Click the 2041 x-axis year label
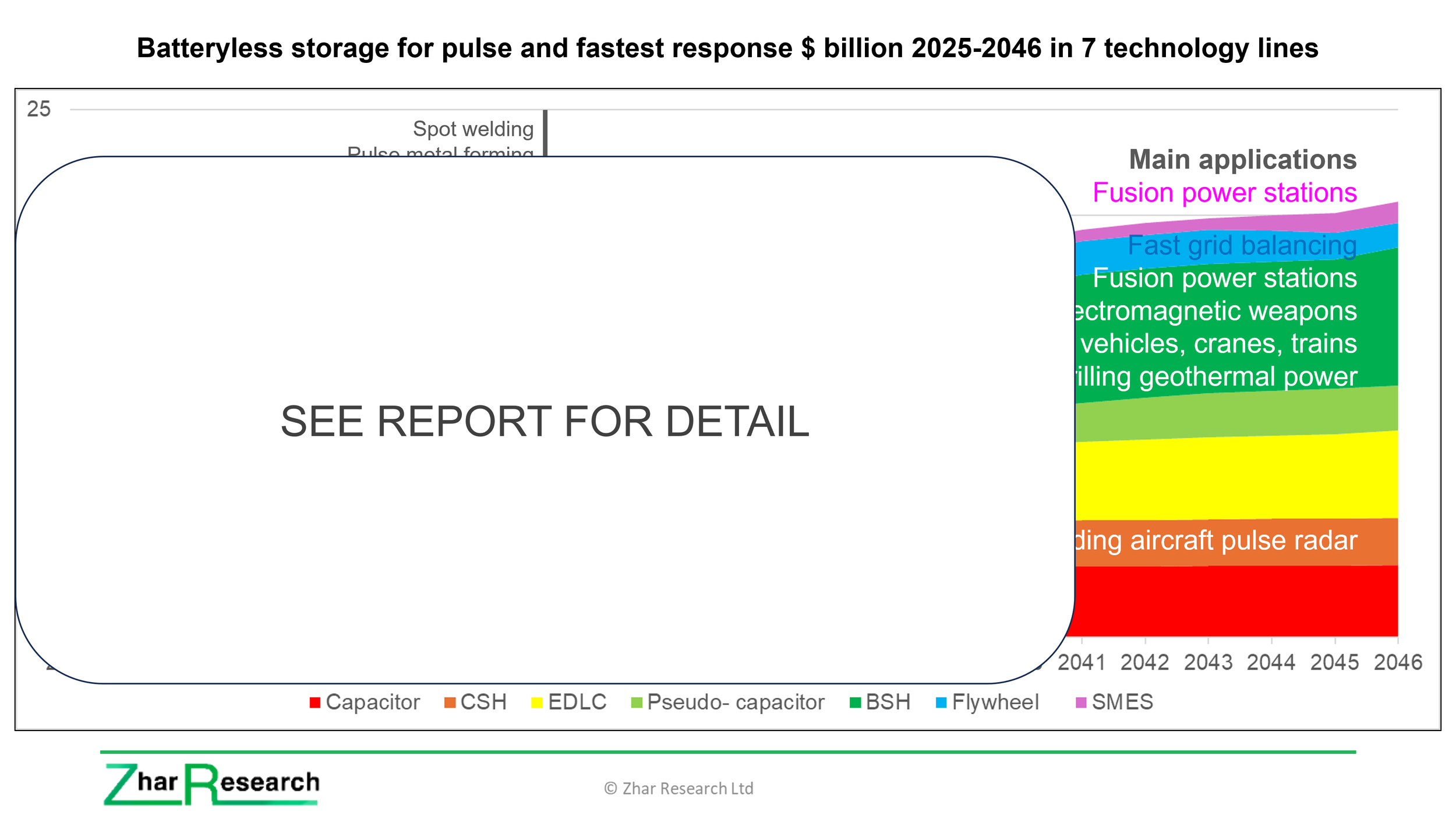This screenshot has height=819, width=1456. [1081, 662]
